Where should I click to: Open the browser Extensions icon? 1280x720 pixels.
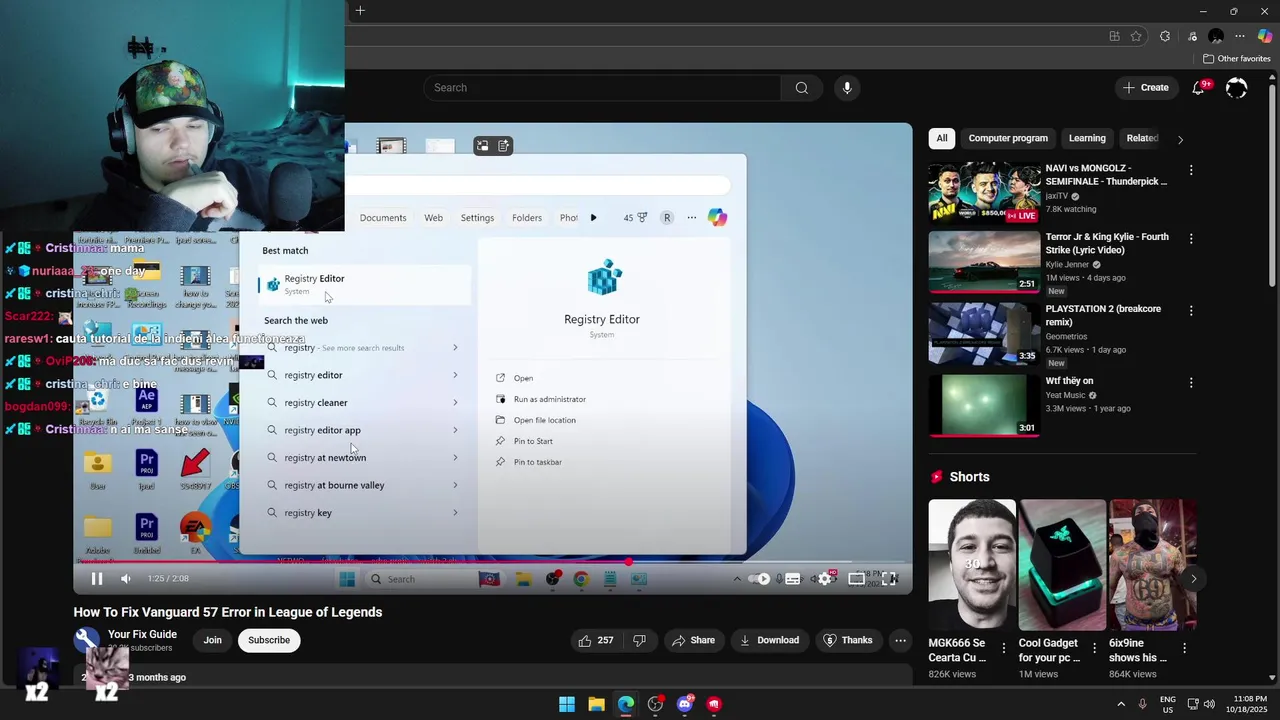[x=1165, y=36]
